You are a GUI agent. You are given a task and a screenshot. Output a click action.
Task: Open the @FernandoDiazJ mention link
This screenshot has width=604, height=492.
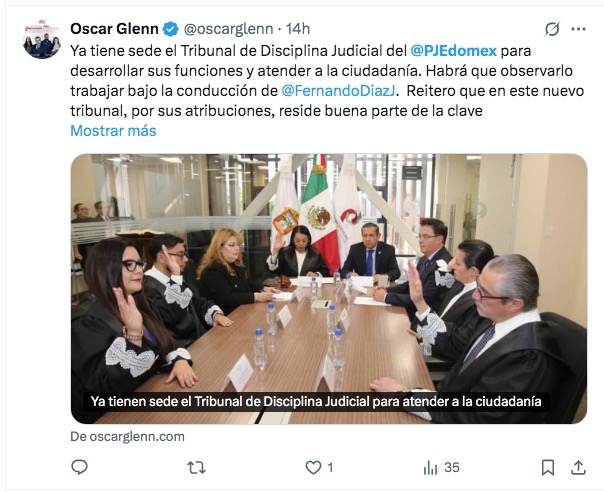(x=339, y=91)
